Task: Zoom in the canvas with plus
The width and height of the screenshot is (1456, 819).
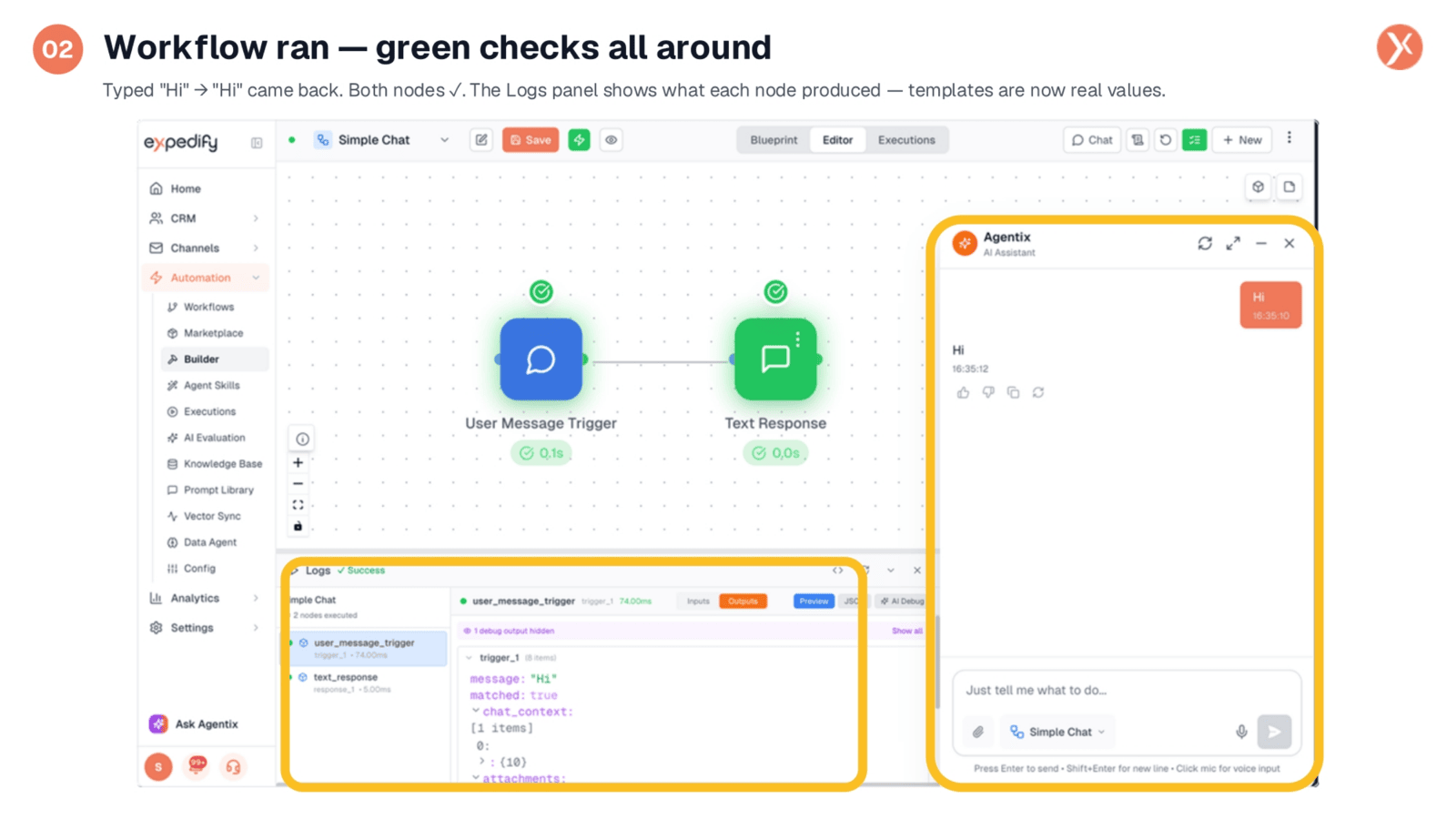Action: [298, 463]
